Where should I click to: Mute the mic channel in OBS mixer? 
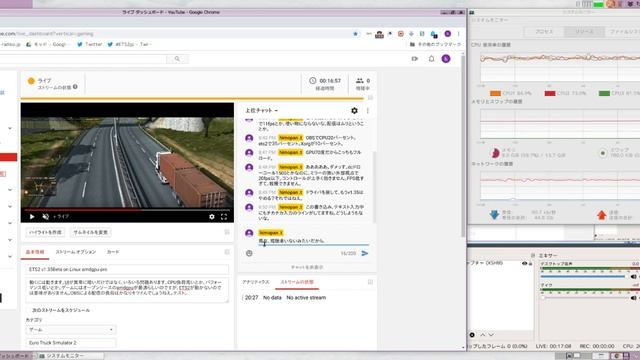pos(633,298)
